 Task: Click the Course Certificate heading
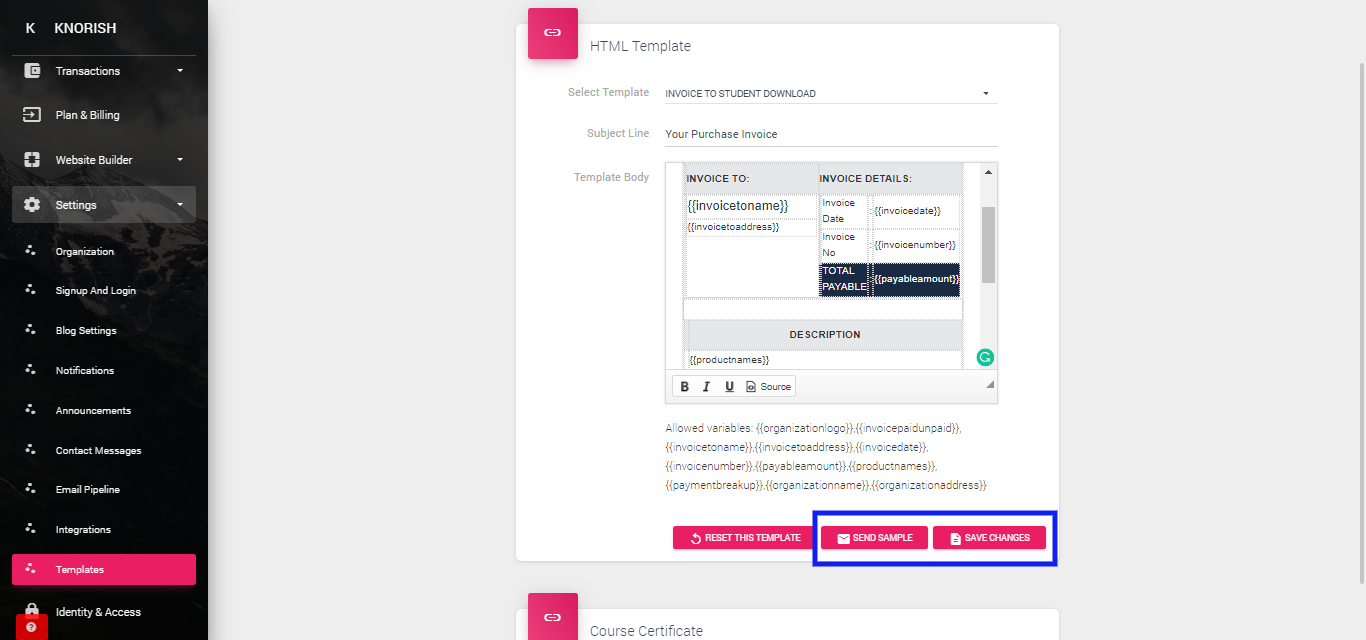point(646,631)
